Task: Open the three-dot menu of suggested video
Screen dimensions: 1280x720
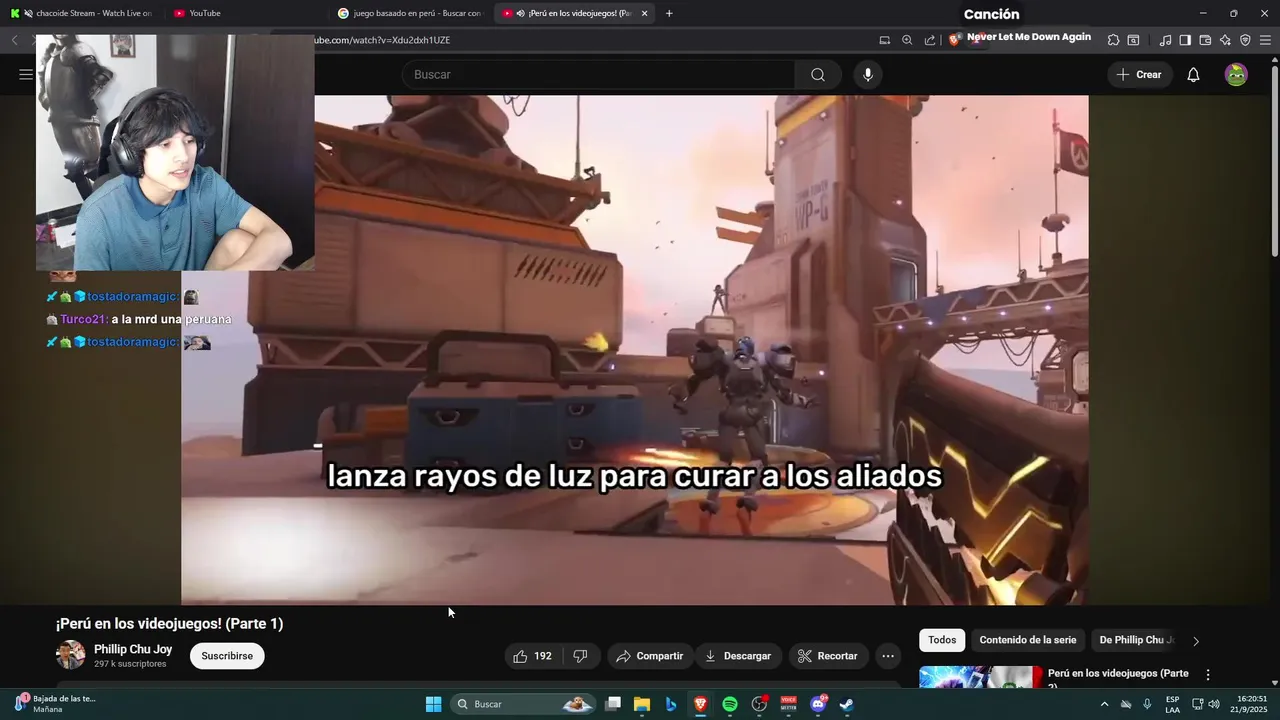Action: [1207, 675]
